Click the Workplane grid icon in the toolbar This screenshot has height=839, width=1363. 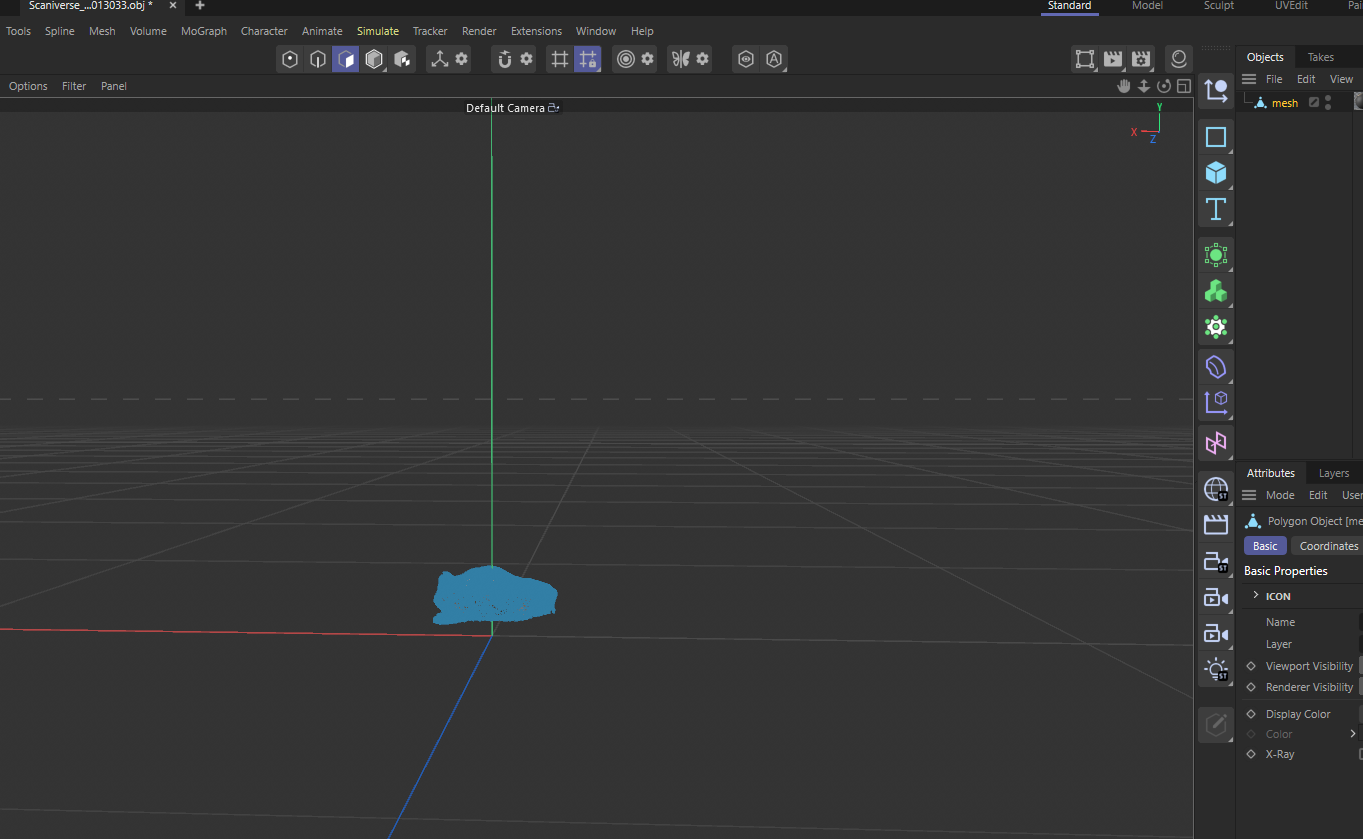pyautogui.click(x=559, y=59)
